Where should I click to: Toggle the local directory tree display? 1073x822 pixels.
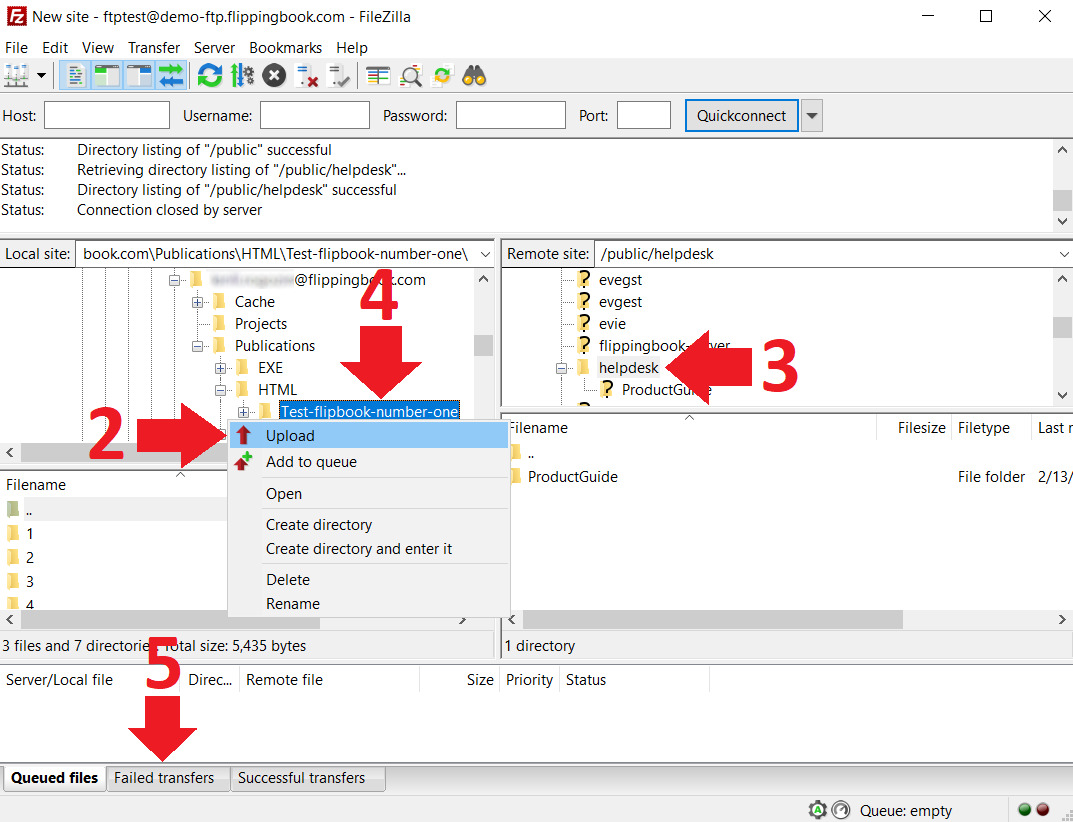107,75
